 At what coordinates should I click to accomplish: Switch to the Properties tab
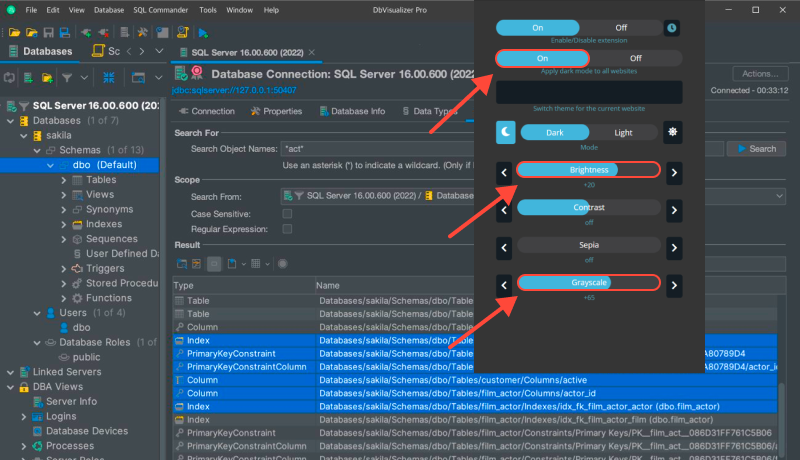[276, 111]
